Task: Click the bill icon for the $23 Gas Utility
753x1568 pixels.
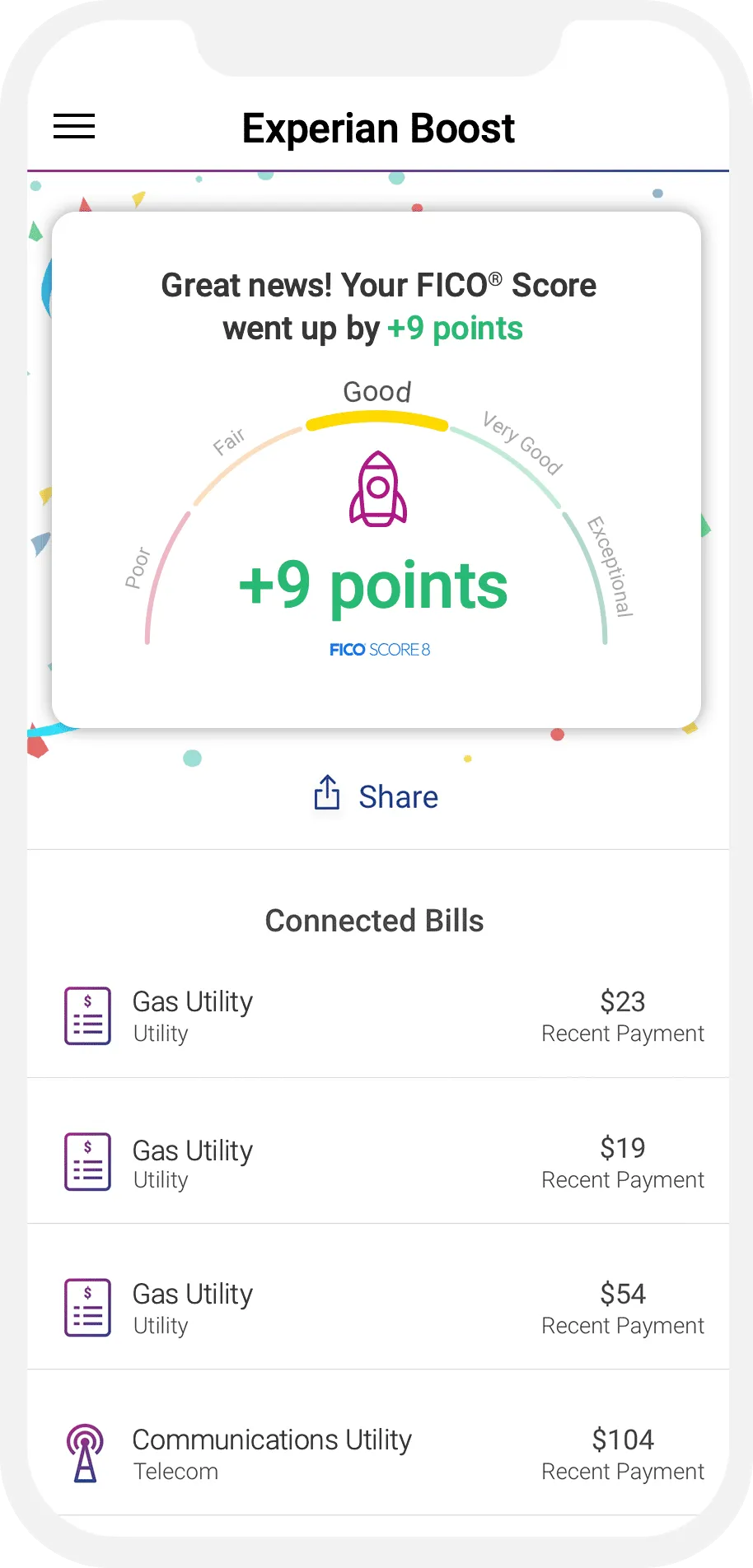Action: point(87,1016)
